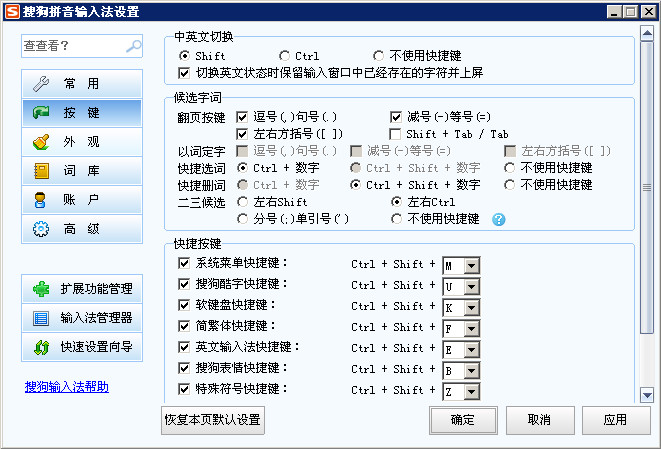The image size is (661, 449).
Task: Click the user avatar icon for 账户
Action: coord(40,200)
